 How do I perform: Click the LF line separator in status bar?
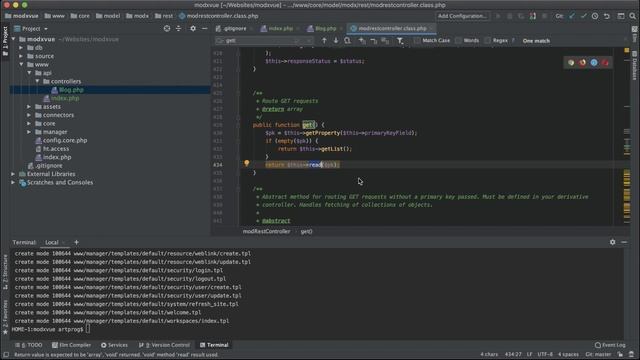pos(529,354)
